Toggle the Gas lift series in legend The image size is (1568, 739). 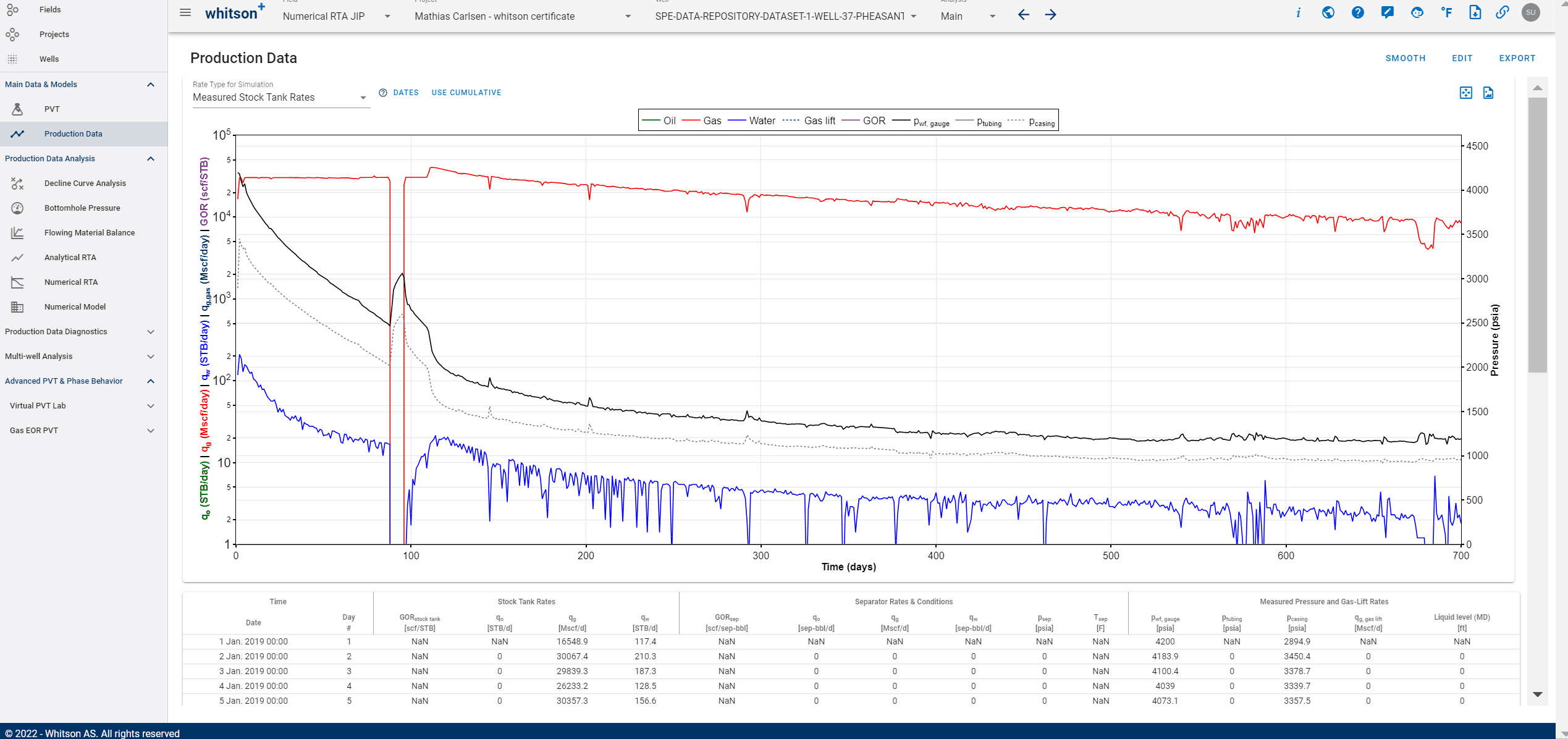(809, 120)
